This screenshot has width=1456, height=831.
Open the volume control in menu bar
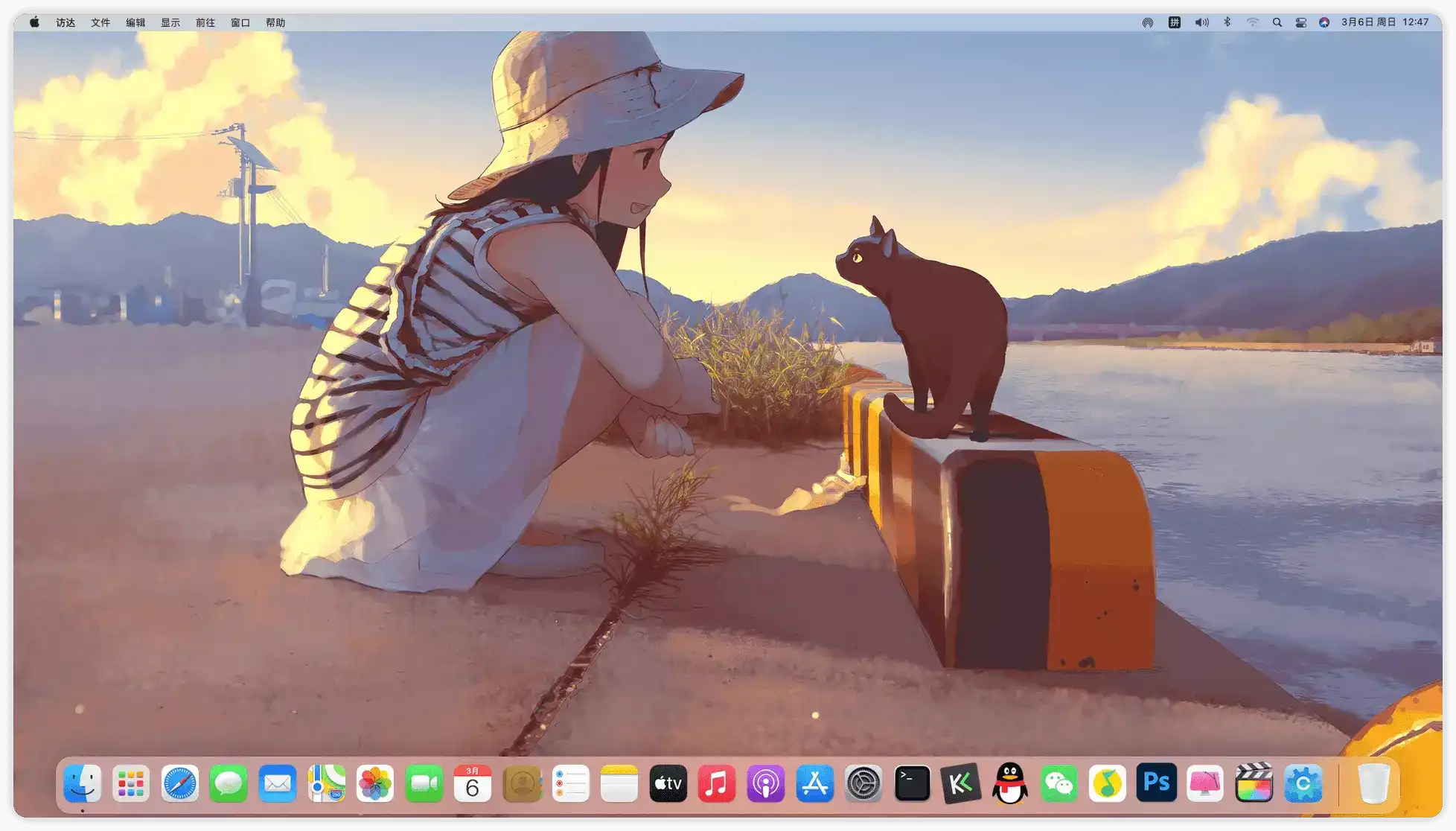click(1201, 22)
